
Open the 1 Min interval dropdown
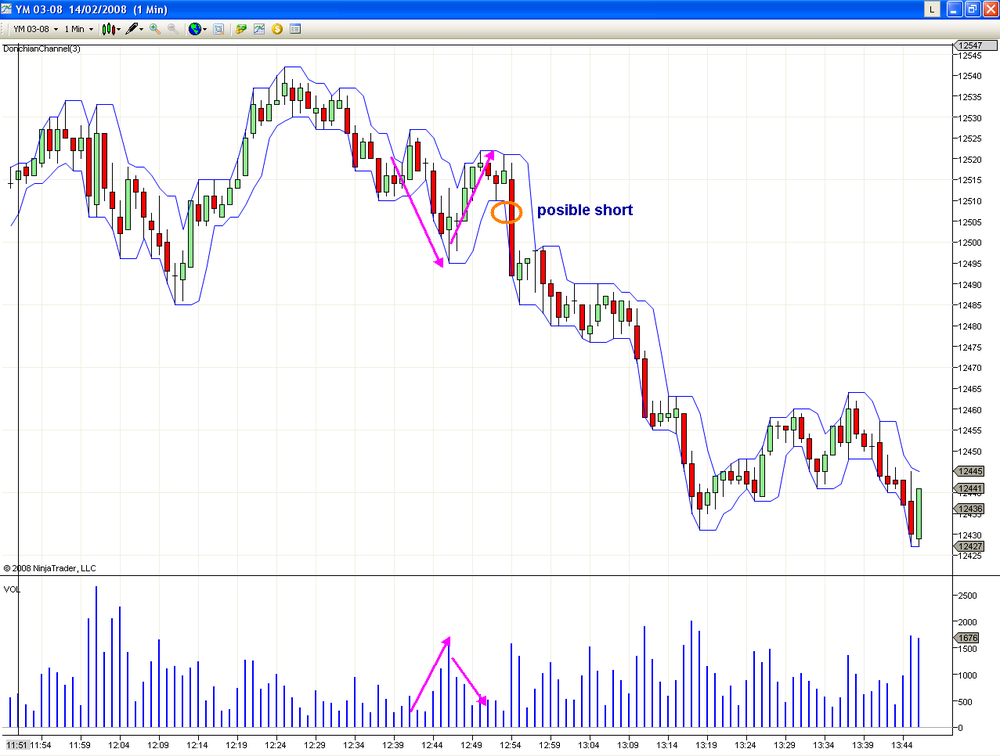tap(78, 29)
